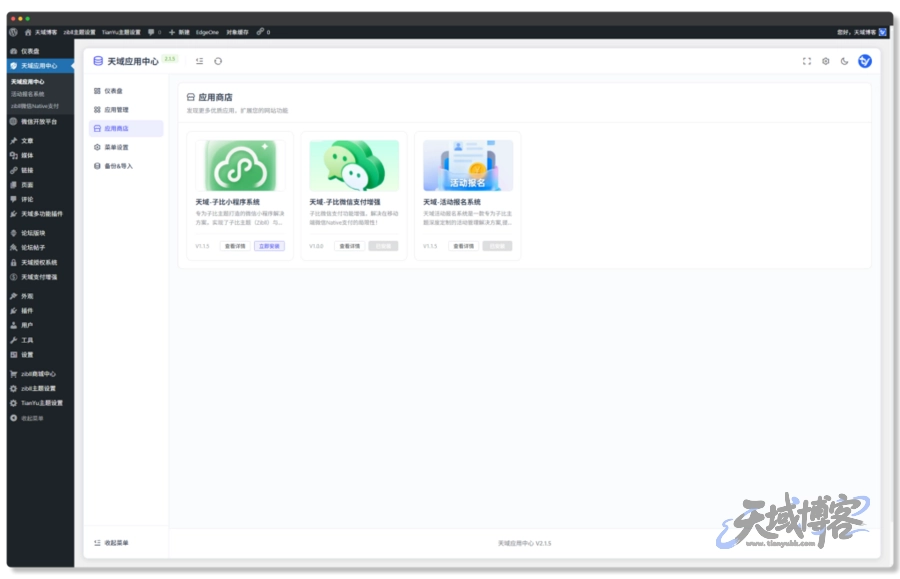The image size is (900, 579).
Task: Open 天域博客 site home link in admin bar
Action: coord(41,32)
